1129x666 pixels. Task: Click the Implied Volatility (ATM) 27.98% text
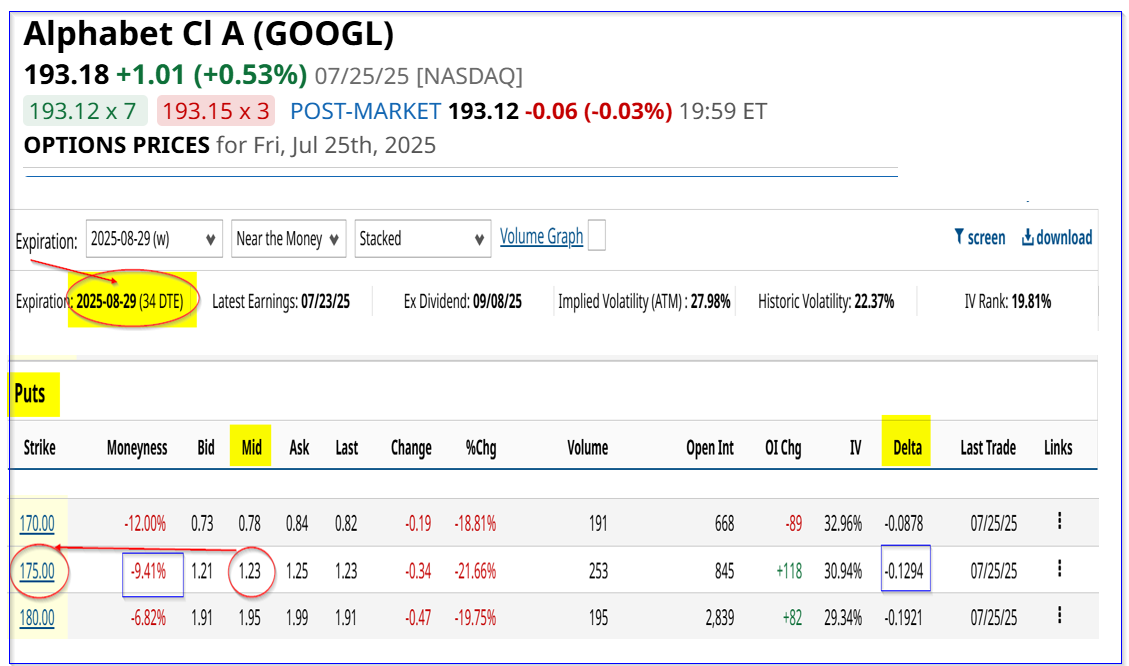[644, 301]
